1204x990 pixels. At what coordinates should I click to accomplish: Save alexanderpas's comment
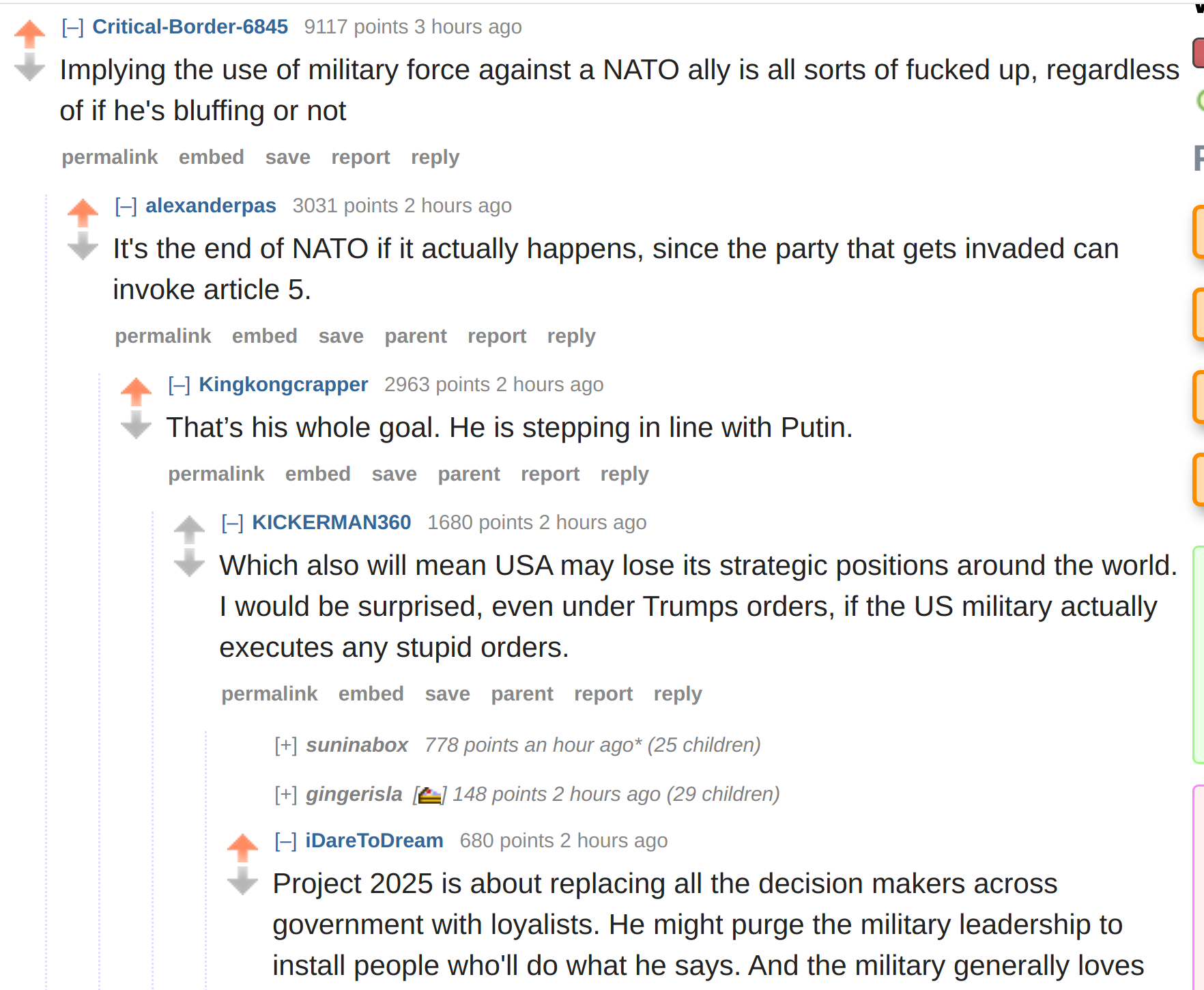[341, 336]
